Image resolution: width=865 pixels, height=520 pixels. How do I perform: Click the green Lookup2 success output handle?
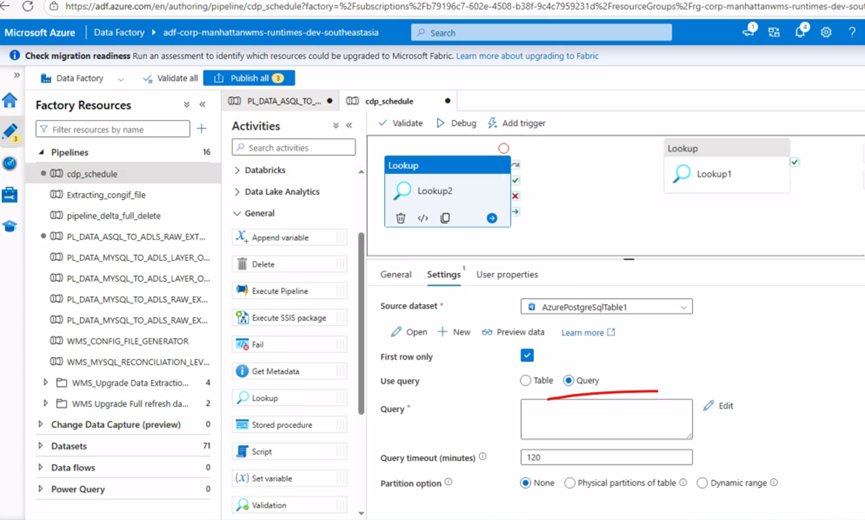pyautogui.click(x=515, y=180)
